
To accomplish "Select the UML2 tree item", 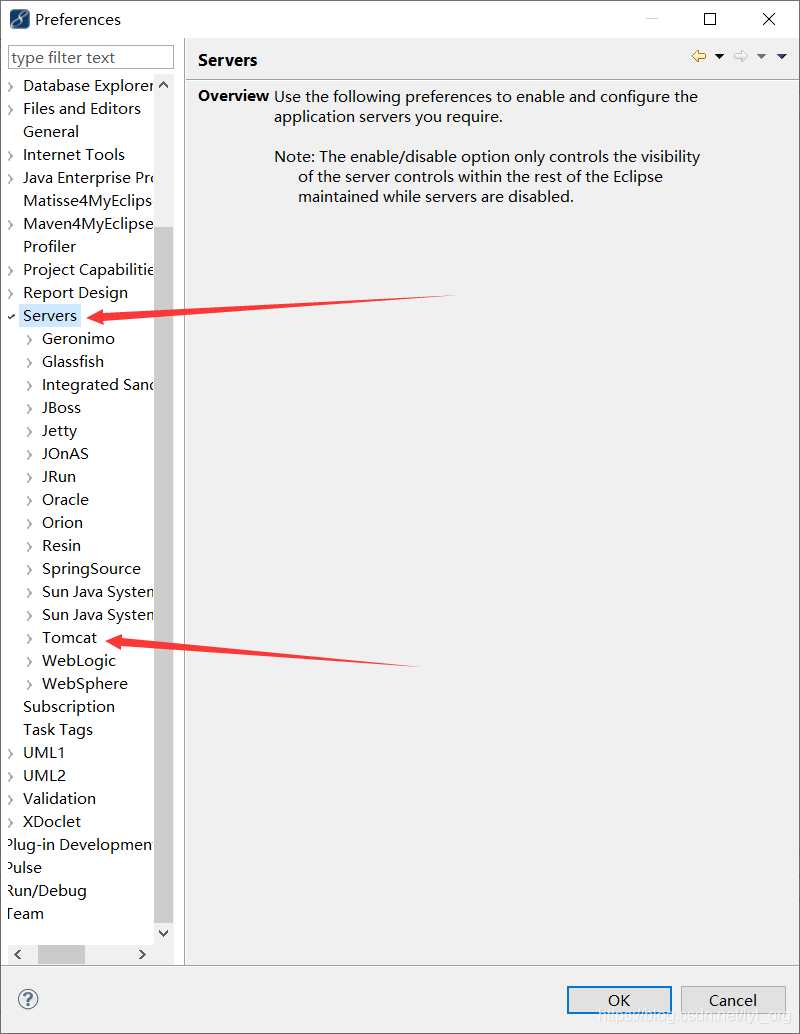I will [44, 776].
